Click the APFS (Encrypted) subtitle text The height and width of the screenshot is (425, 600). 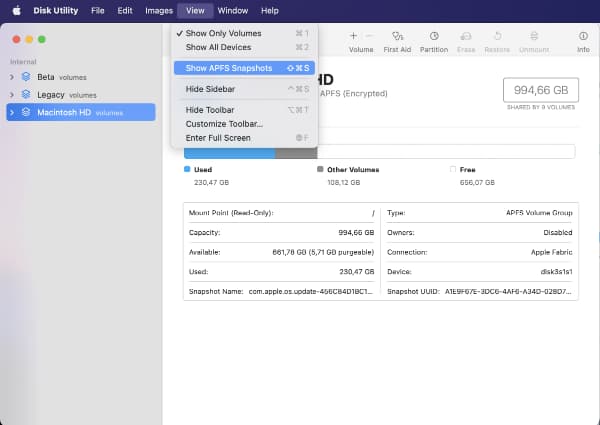[x=354, y=93]
